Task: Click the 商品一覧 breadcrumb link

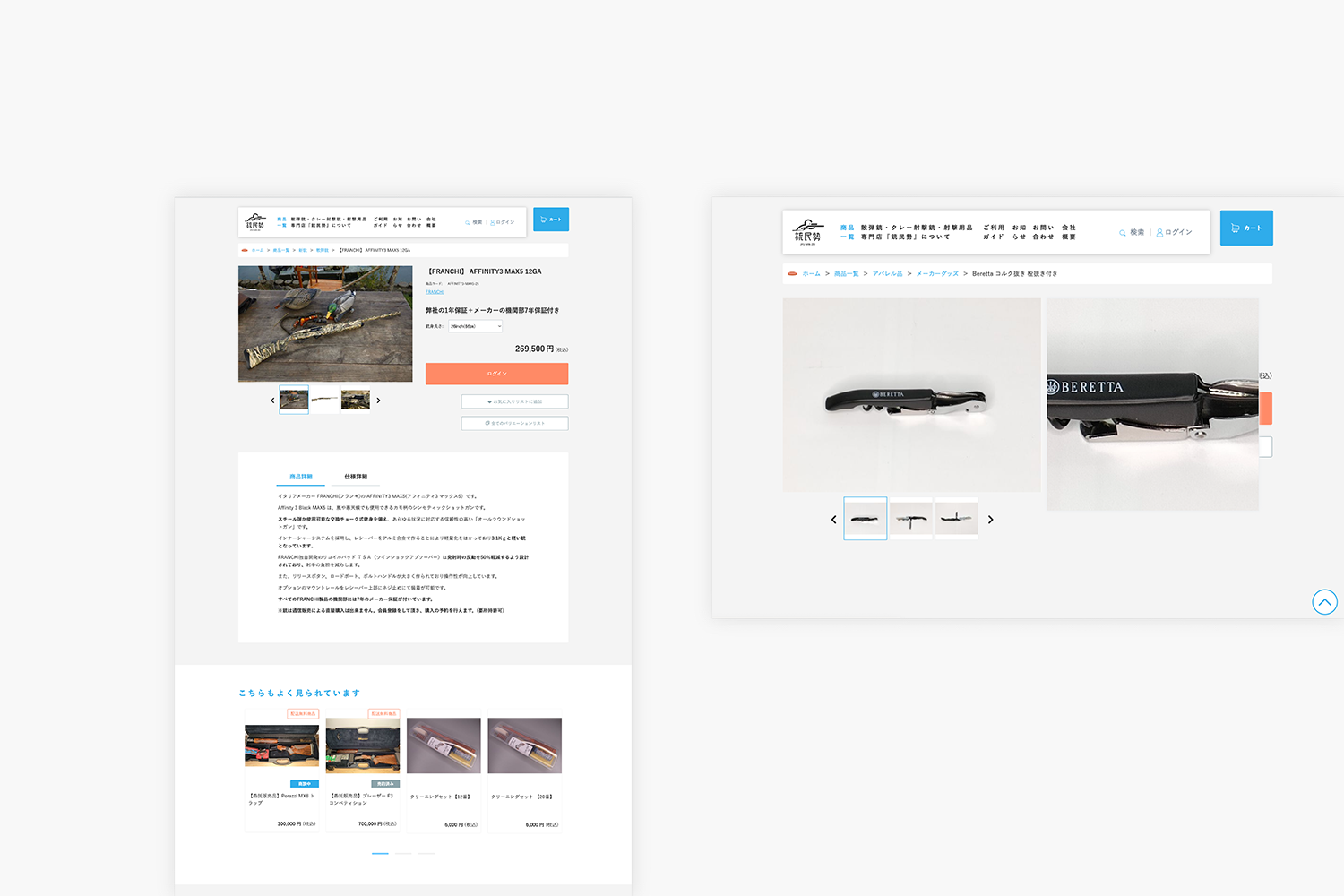Action: pyautogui.click(x=845, y=273)
